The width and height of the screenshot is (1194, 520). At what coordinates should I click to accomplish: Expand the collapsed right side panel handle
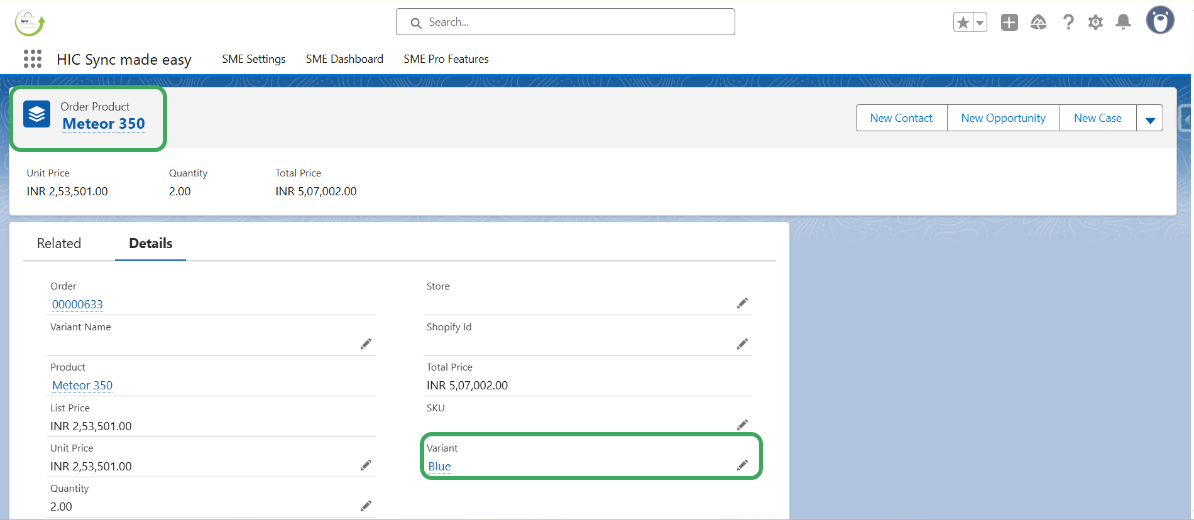click(x=1186, y=118)
